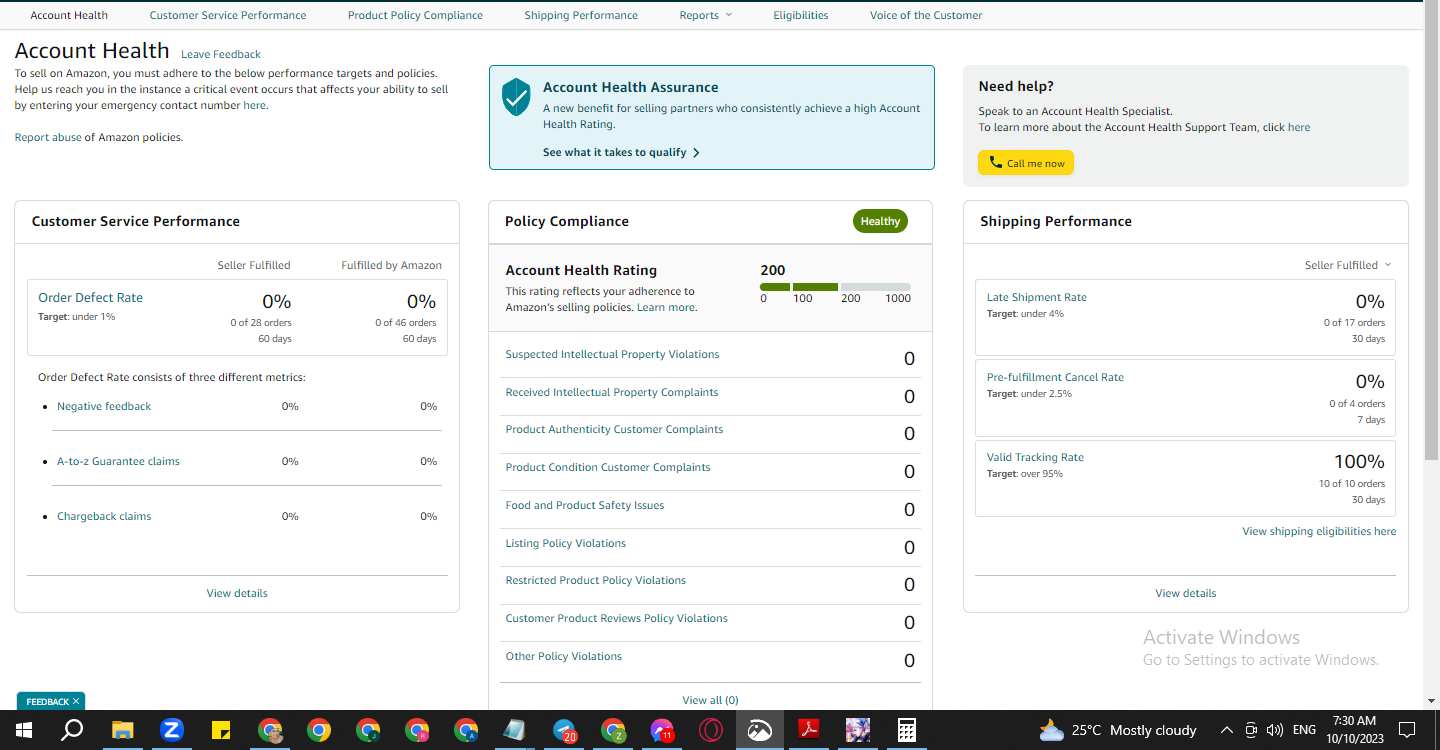Click the '10 of 10 orders' text
Screen dimensions: 1440x750
[1352, 483]
